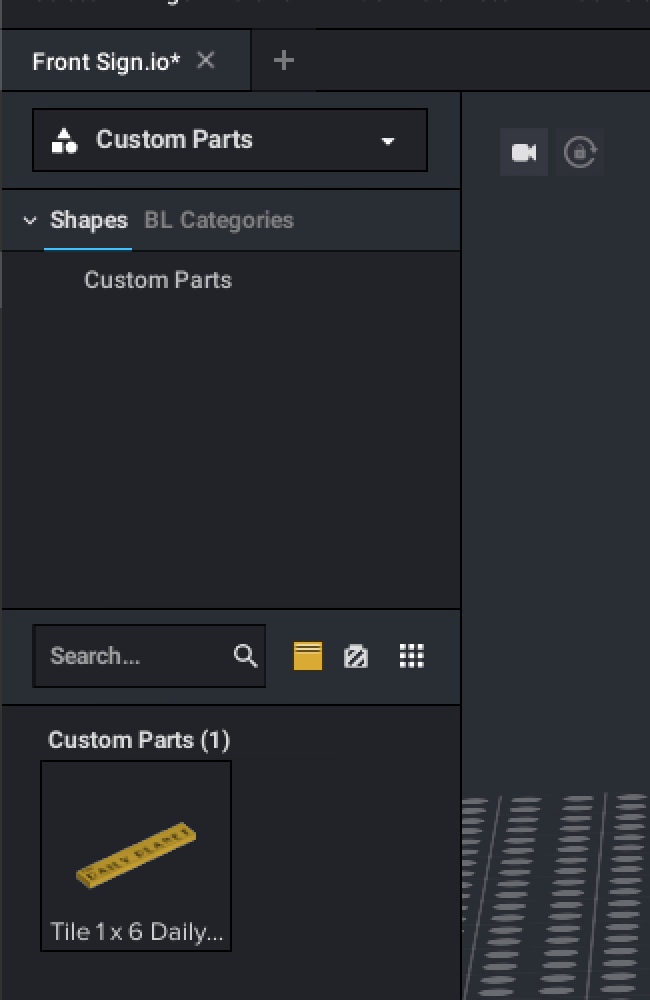Click the Search parts input field
The height and width of the screenshot is (1000, 650).
[x=135, y=656]
